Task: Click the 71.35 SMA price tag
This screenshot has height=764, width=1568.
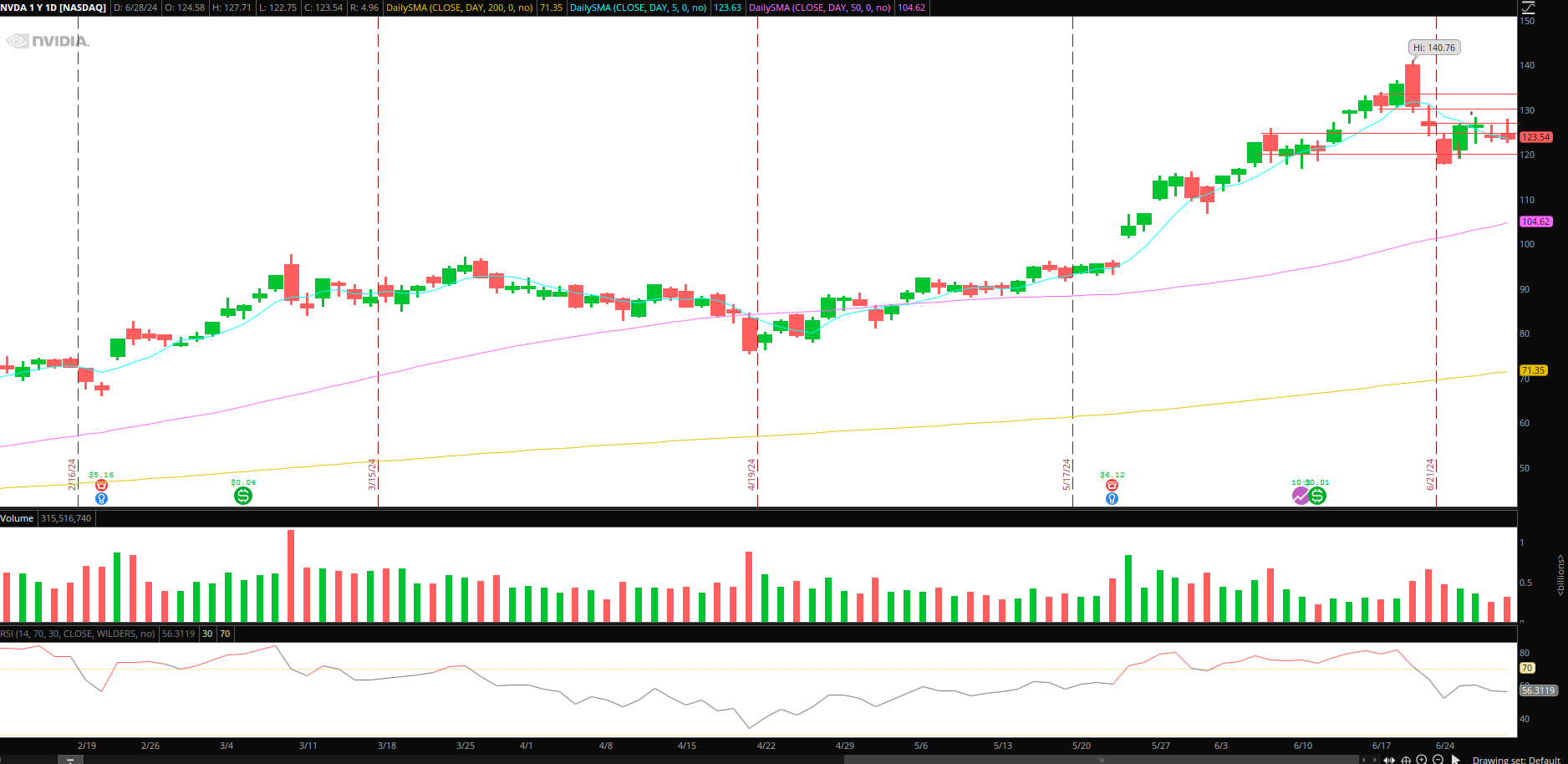Action: 1534,370
